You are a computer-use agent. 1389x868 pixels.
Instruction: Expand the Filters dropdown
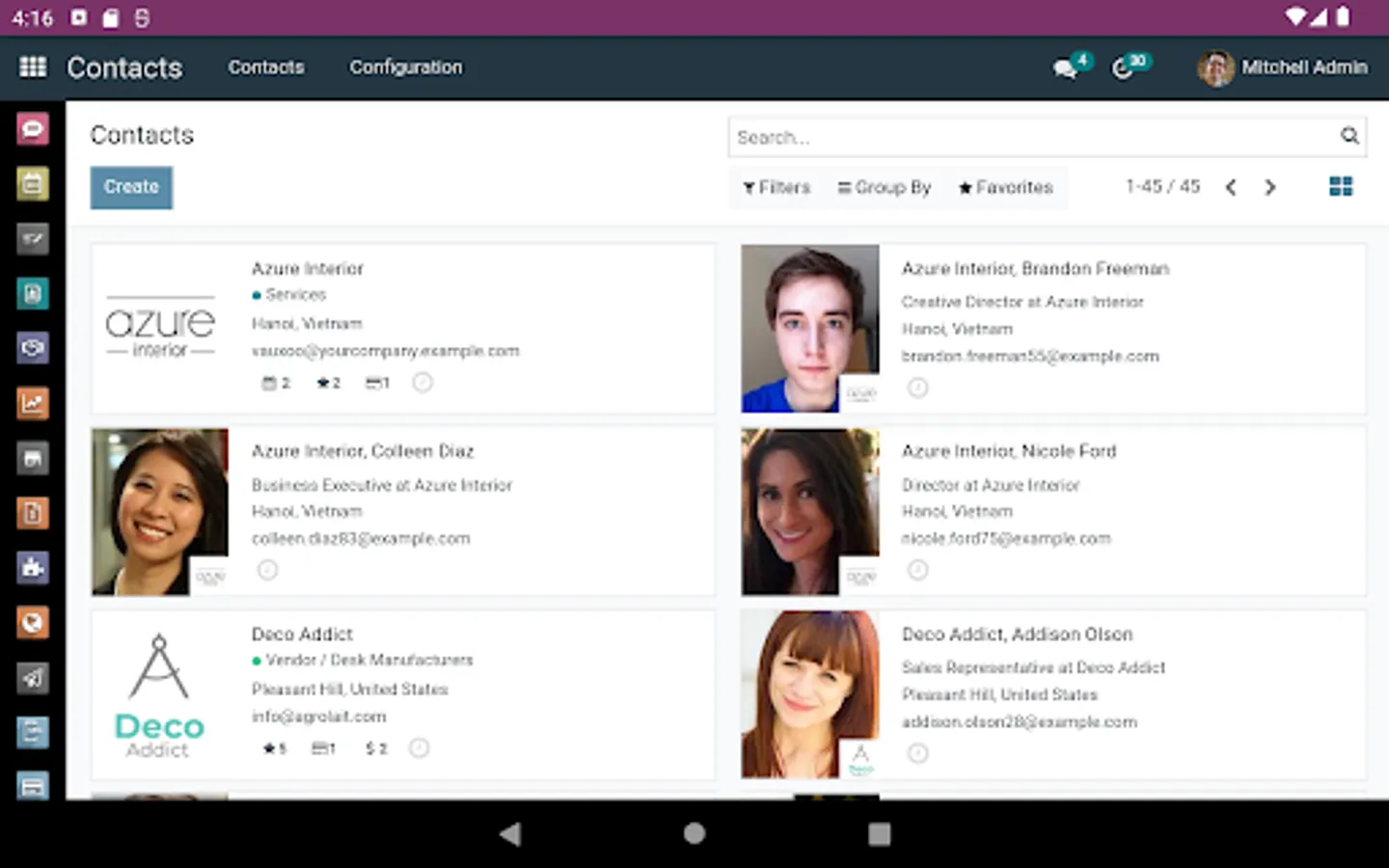(776, 187)
